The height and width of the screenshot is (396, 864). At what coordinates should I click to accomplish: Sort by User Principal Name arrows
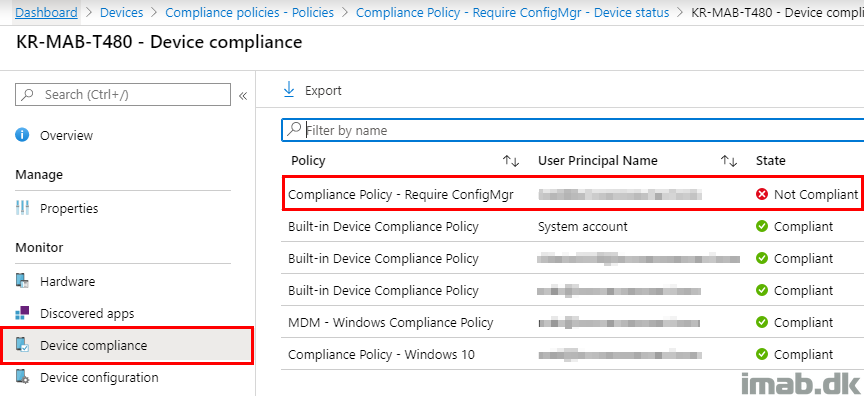point(729,161)
